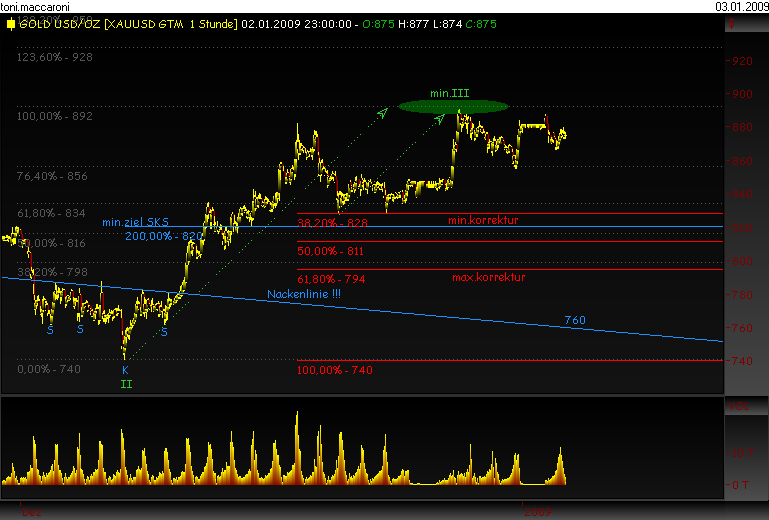Click the 03.01.2009 date in header
Viewport: 769px width, 520px height.
(x=742, y=6)
